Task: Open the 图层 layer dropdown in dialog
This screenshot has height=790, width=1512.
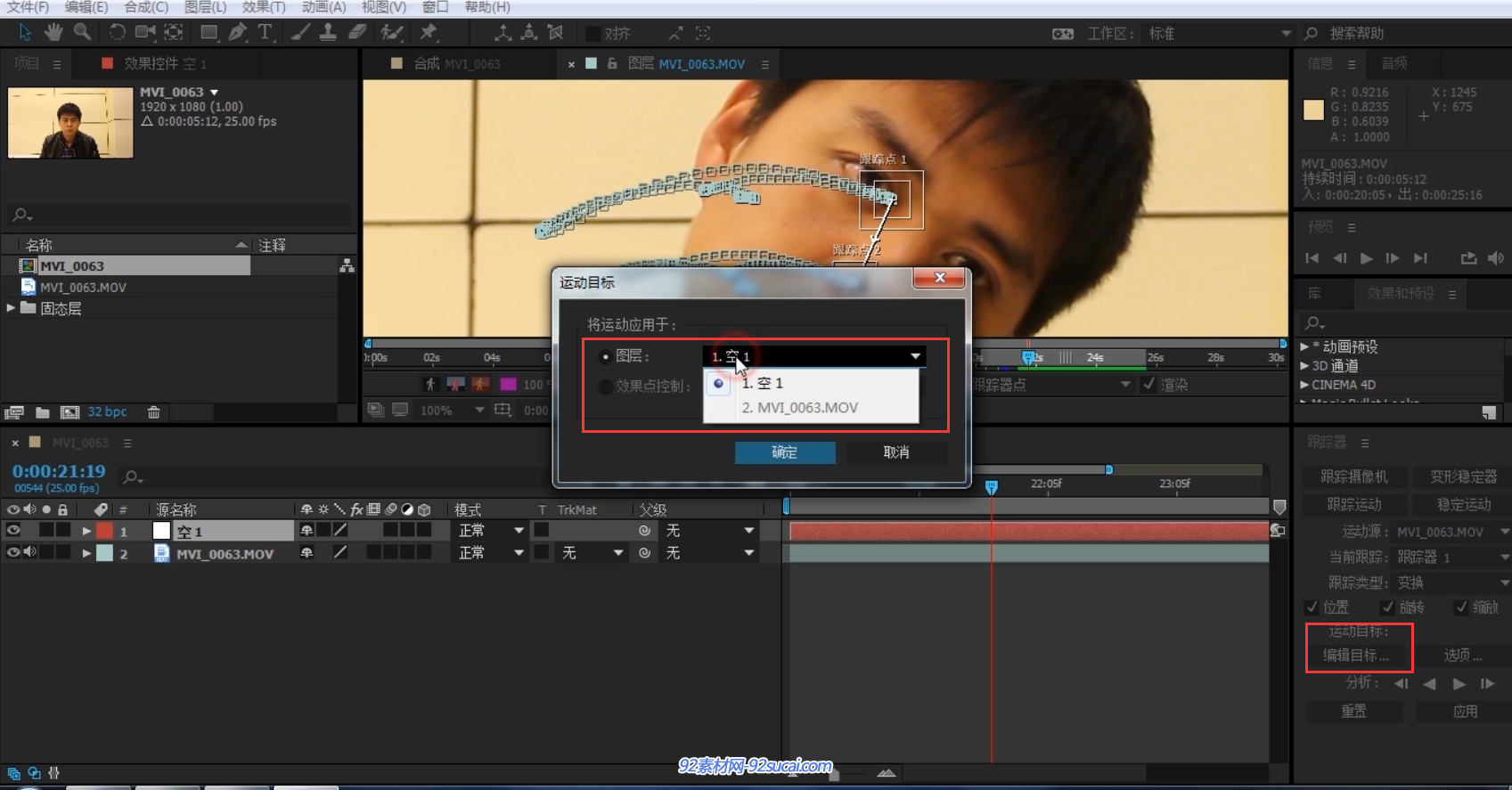Action: click(x=814, y=356)
